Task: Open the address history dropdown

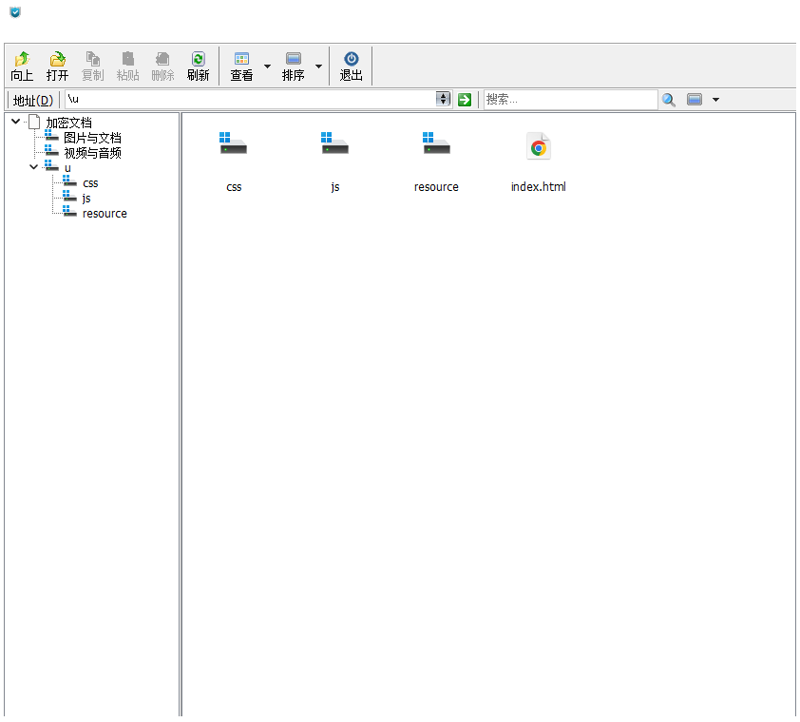Action: pos(443,99)
